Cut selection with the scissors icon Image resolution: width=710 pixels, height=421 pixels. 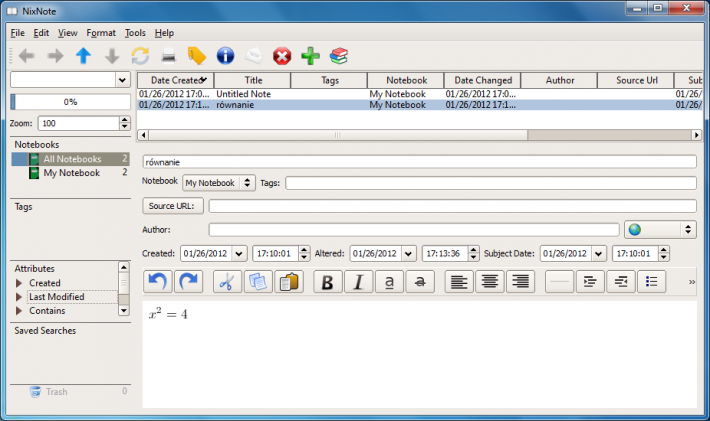pos(227,282)
